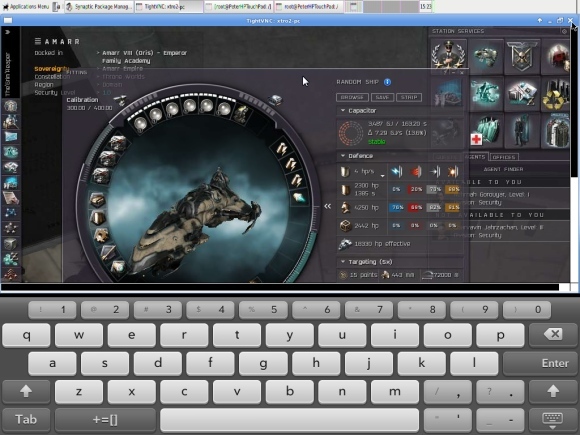
Task: Switch to the Agents tab
Action: pos(475,157)
